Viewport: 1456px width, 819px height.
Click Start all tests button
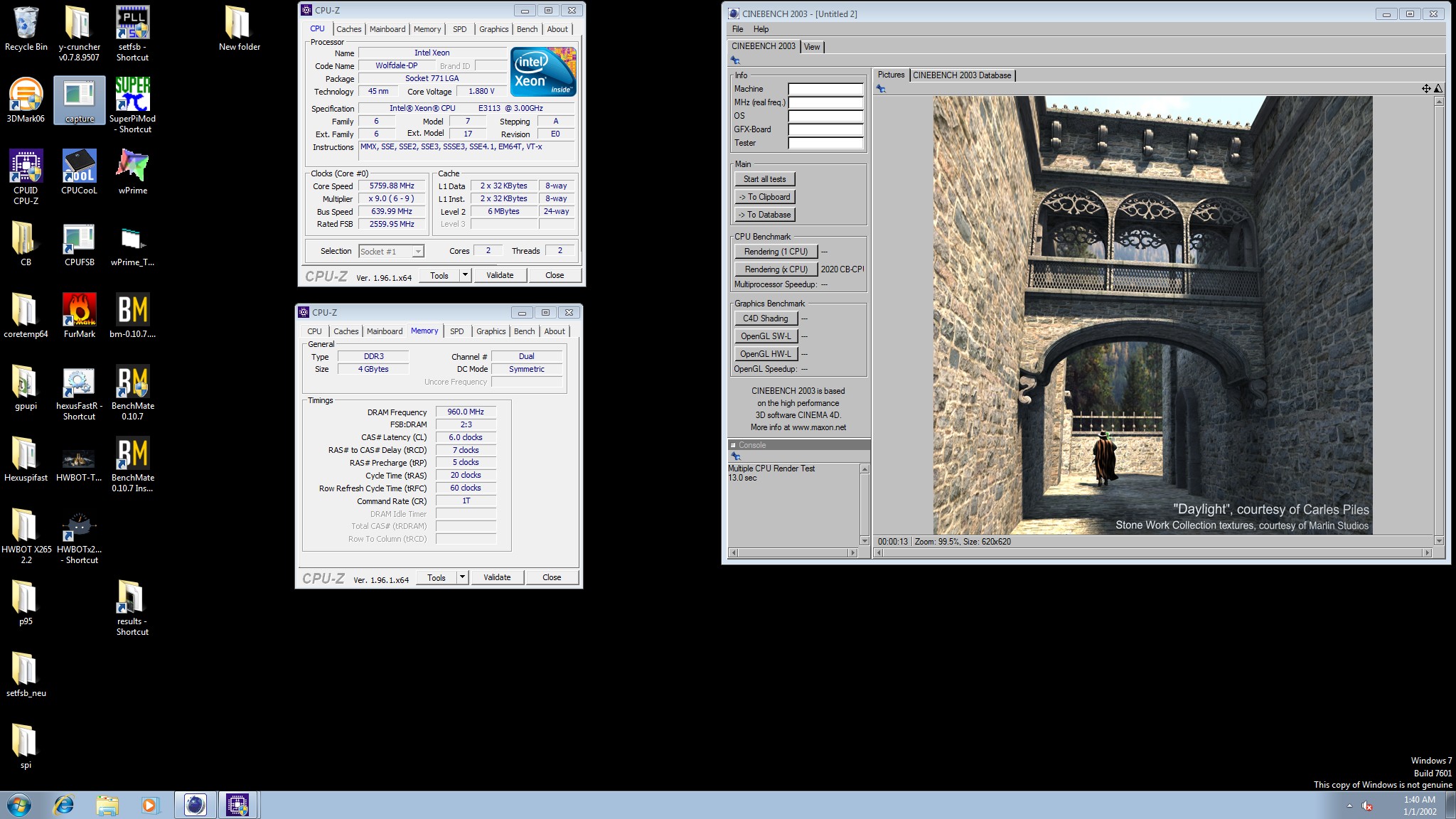click(765, 179)
